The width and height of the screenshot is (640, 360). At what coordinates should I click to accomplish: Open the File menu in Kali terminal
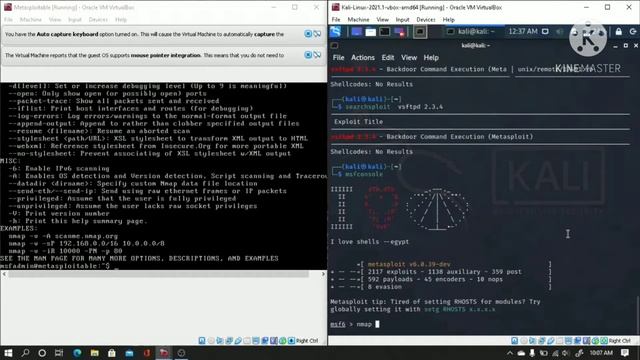click(x=338, y=58)
